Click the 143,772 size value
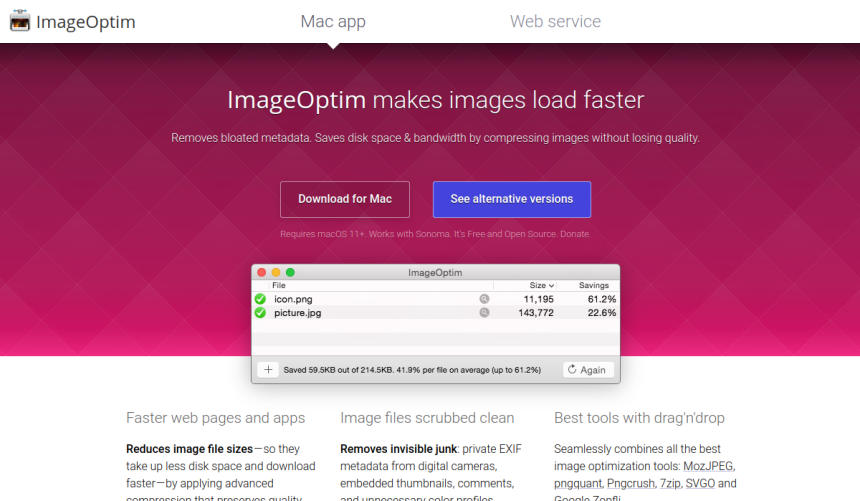Viewport: 860px width, 501px height. coord(536,313)
